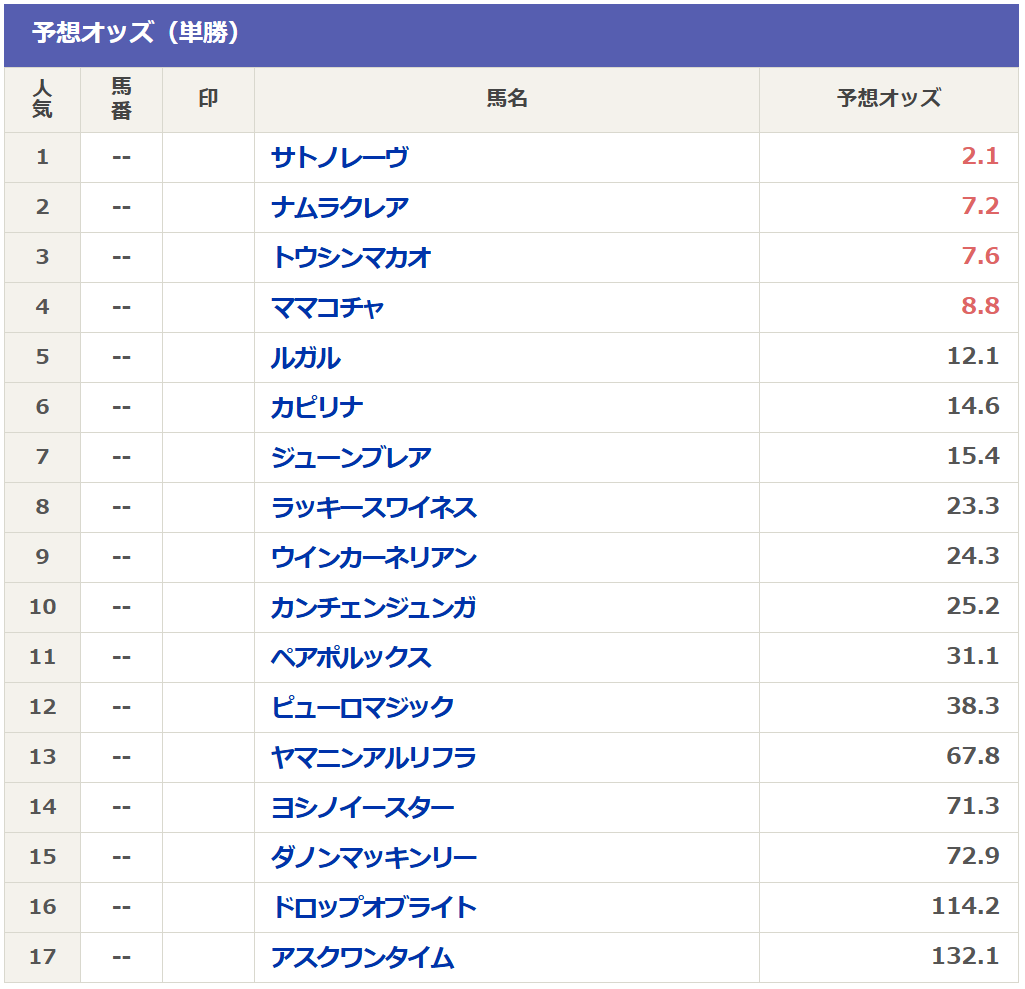Open ペアポルックス horse page
This screenshot has width=1025, height=989.
click(x=351, y=657)
